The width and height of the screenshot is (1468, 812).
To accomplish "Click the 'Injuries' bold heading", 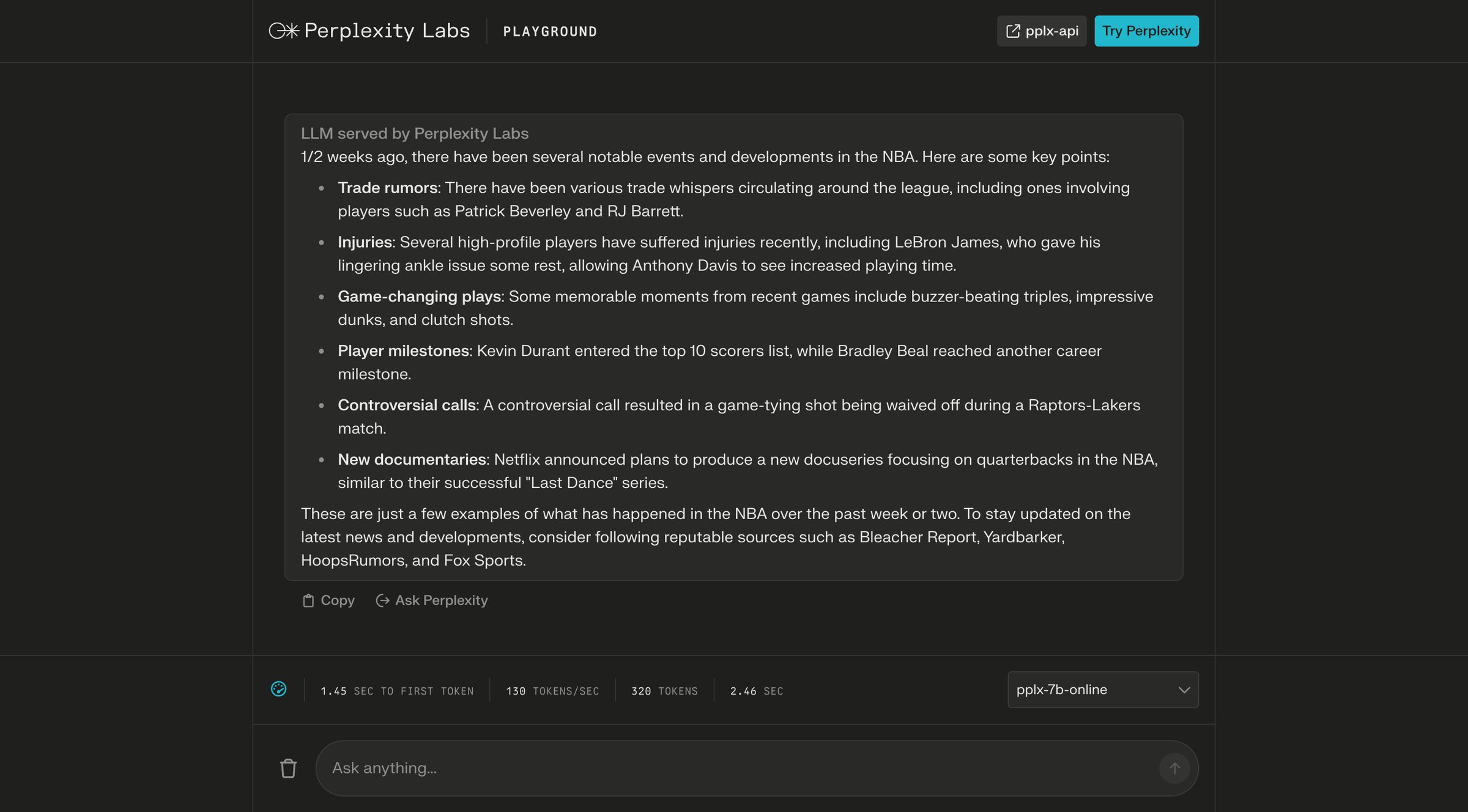I will tap(365, 242).
